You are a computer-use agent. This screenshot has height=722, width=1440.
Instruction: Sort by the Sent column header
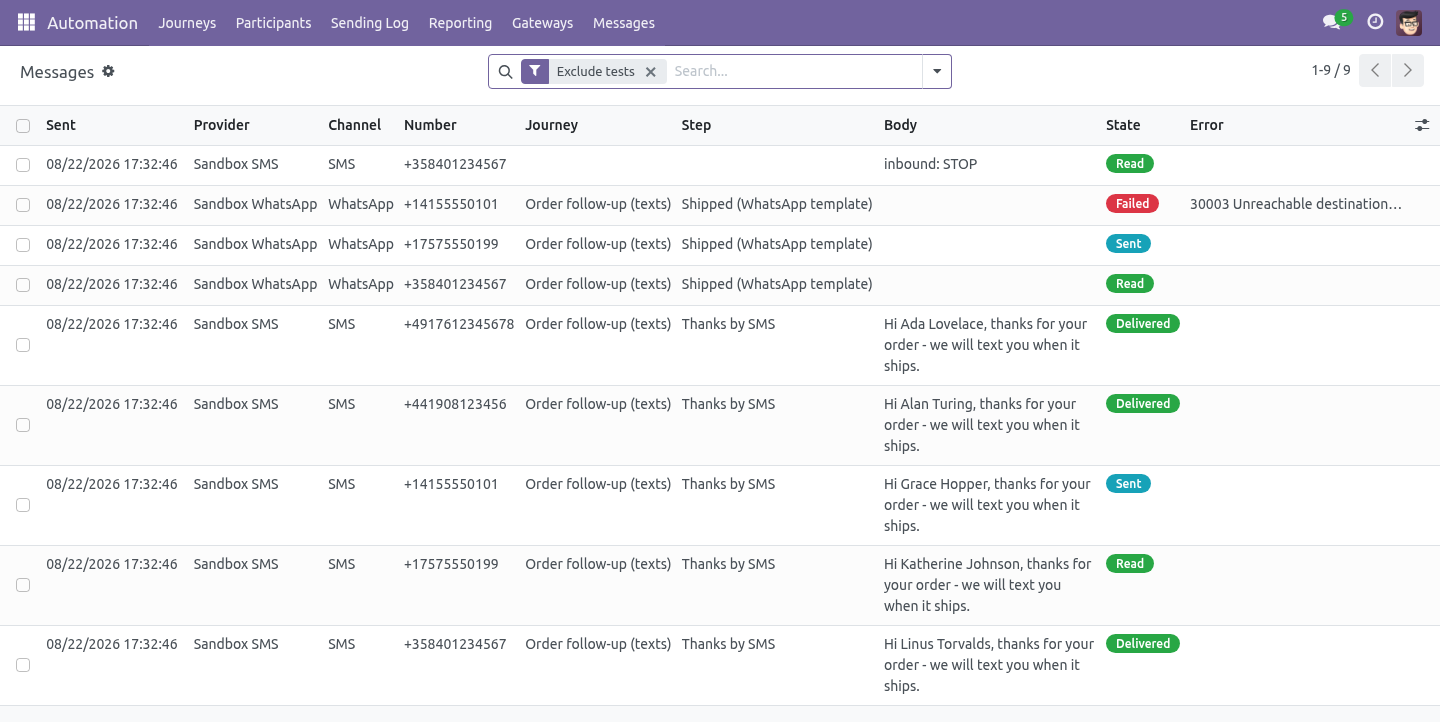click(x=61, y=125)
